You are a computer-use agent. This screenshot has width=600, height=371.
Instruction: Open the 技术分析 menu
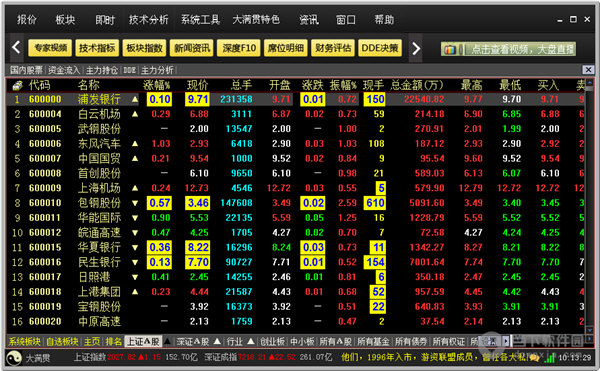pos(148,20)
